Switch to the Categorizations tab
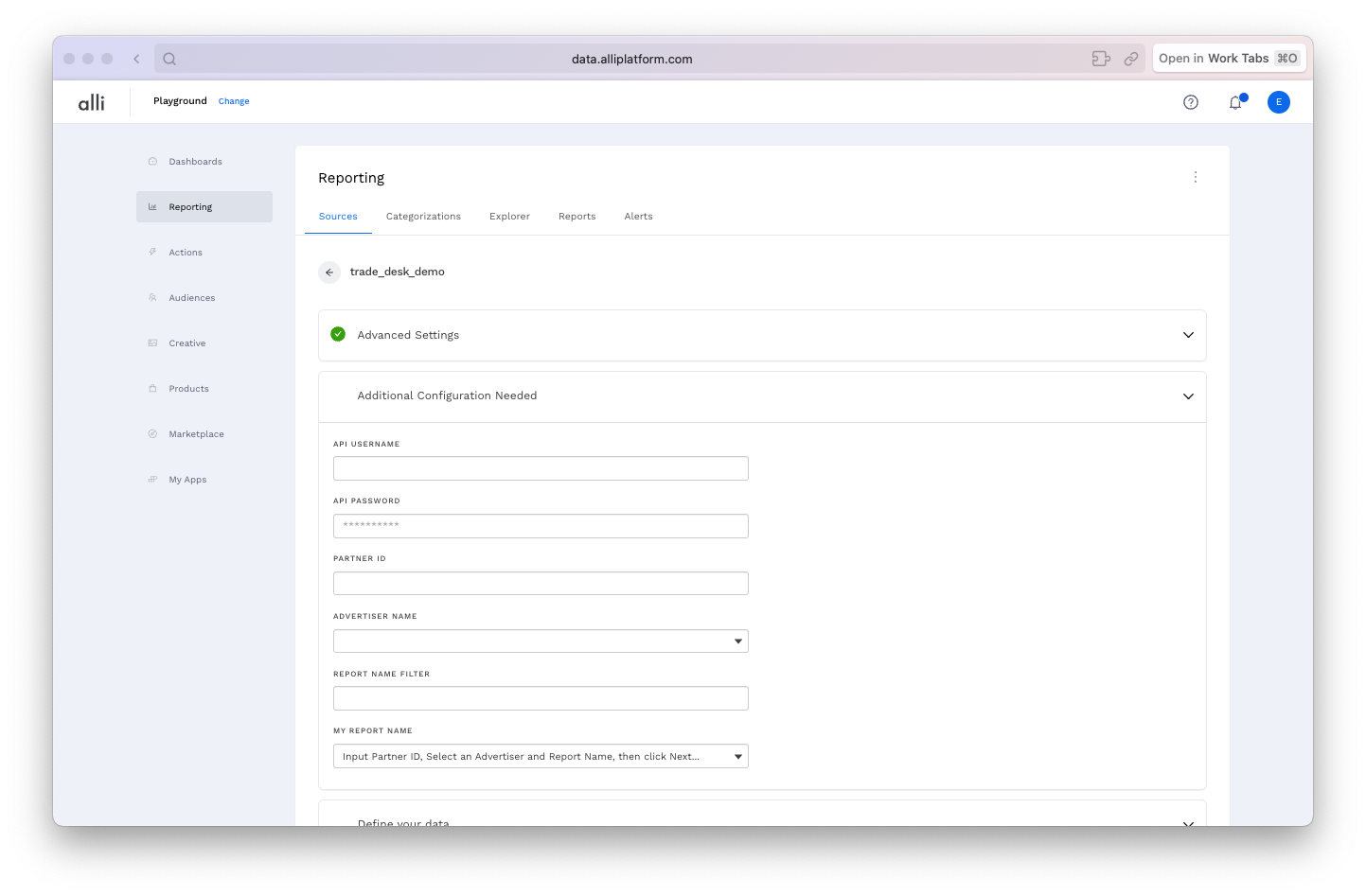 point(423,217)
